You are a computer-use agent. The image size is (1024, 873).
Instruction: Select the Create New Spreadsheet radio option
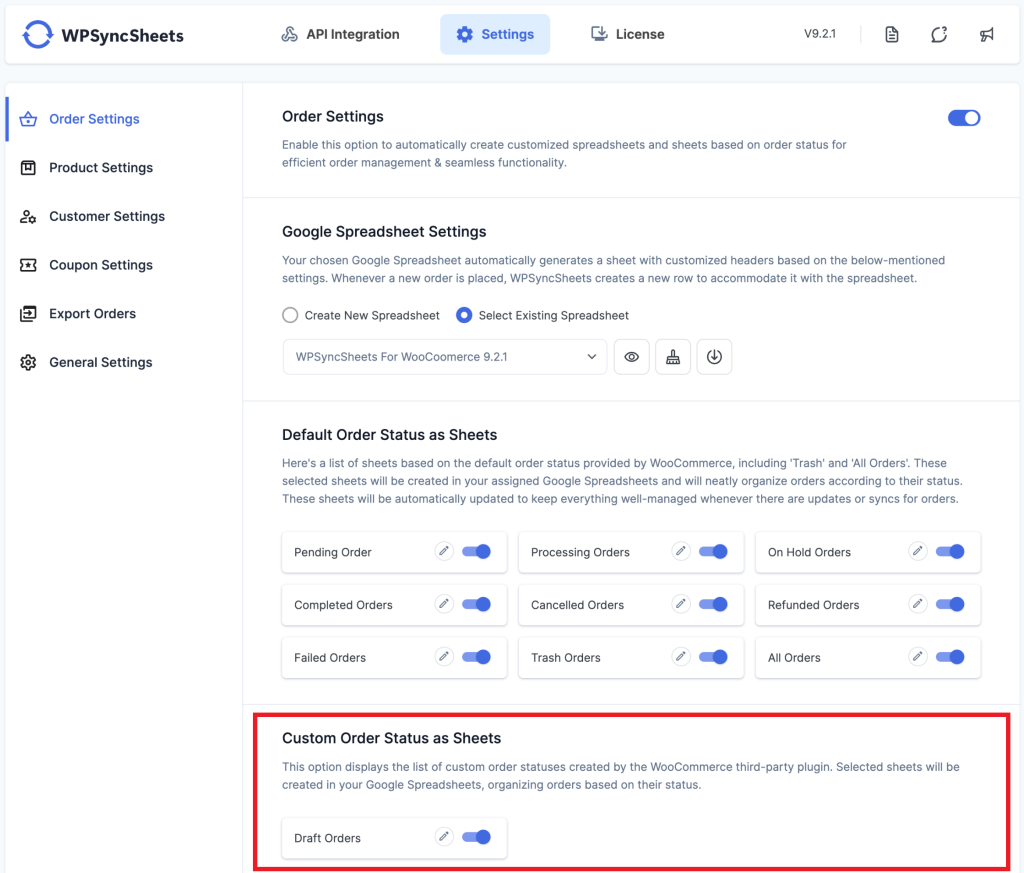tap(290, 315)
